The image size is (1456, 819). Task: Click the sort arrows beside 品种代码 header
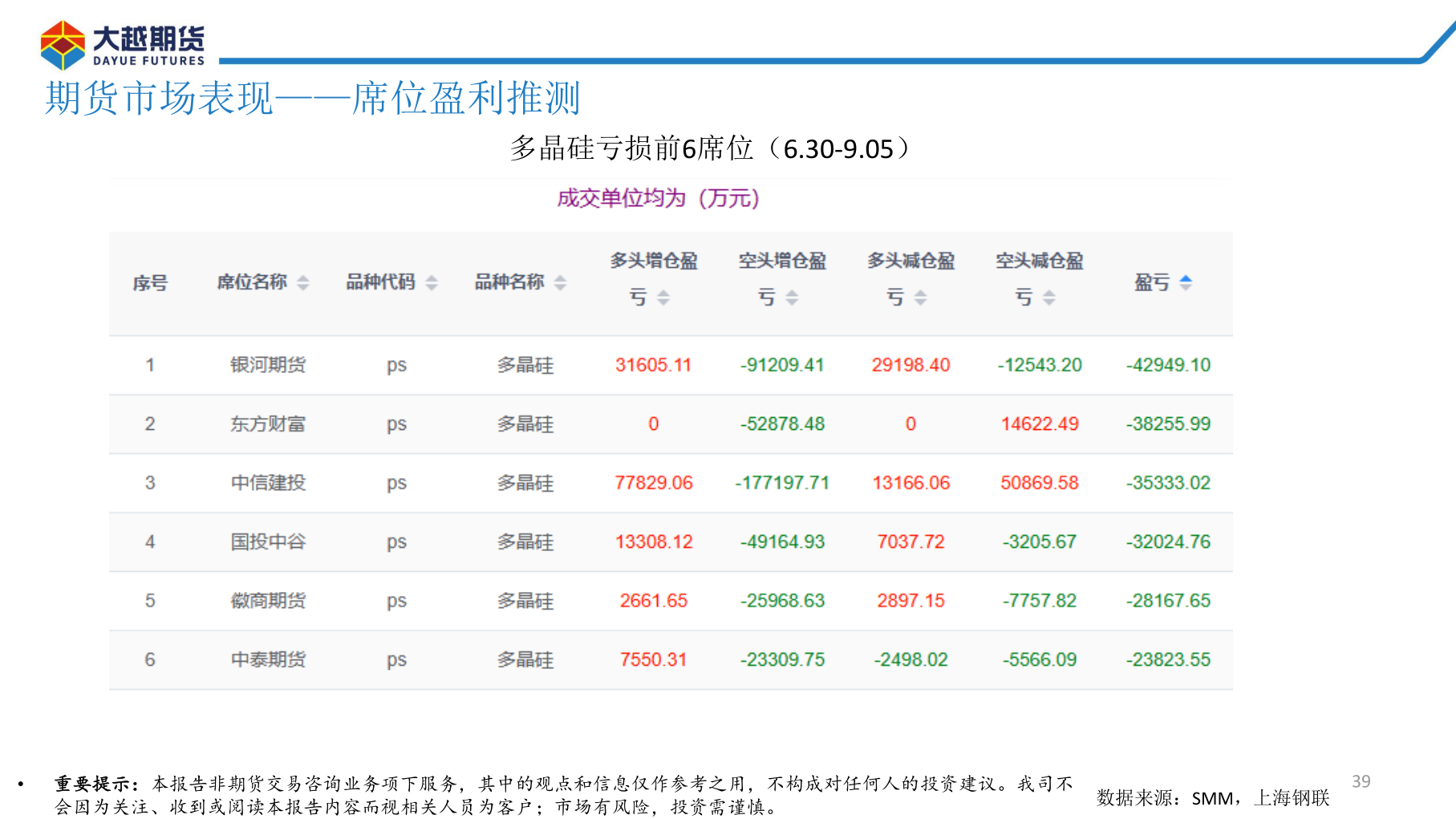432,283
